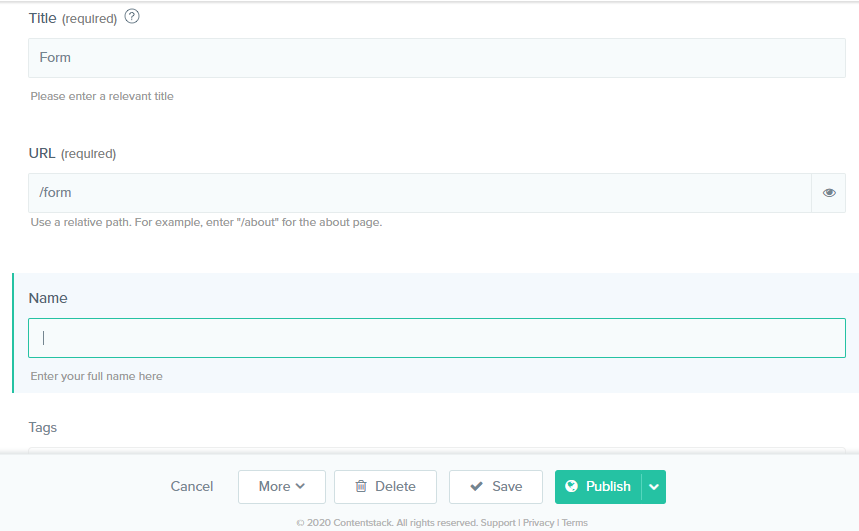Save the entry
The height and width of the screenshot is (531, 859).
496,487
